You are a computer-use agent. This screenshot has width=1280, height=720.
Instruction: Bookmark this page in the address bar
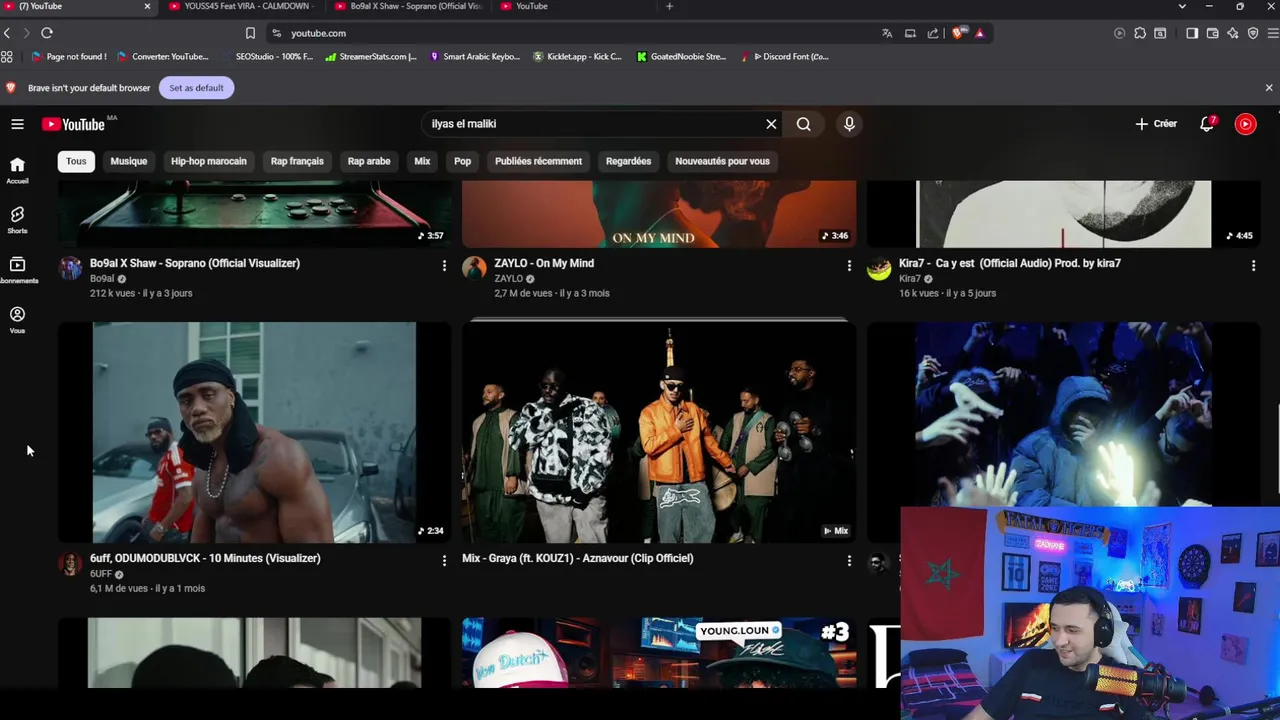[250, 33]
